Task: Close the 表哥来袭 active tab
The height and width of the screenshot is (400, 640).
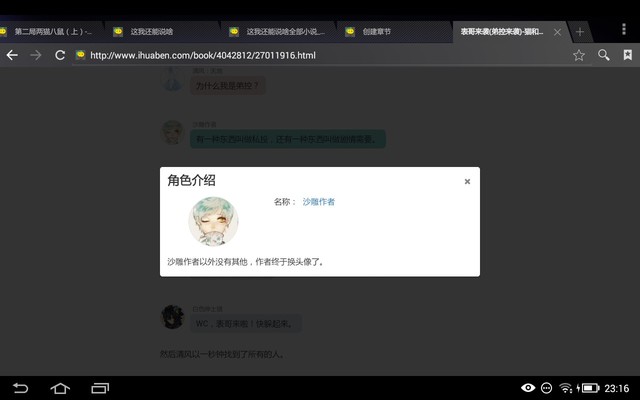Action: [557, 32]
